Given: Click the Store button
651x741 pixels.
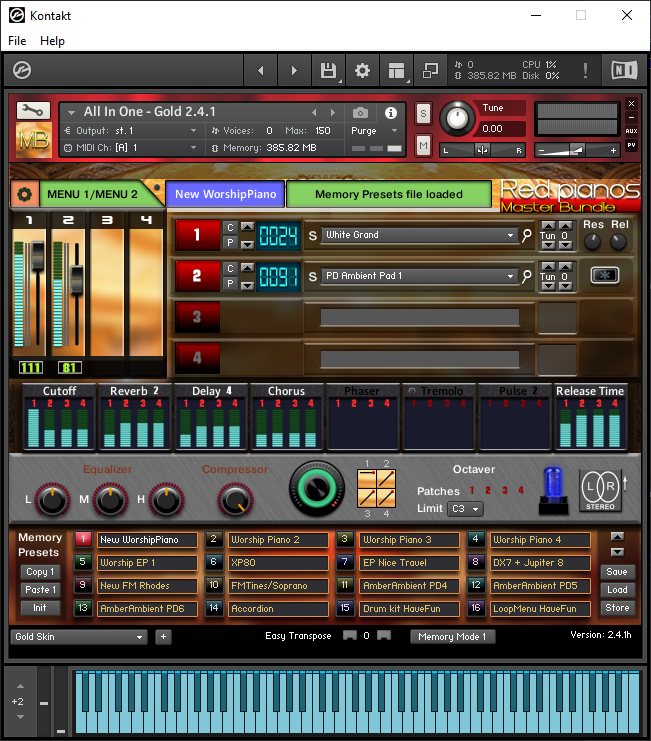Looking at the screenshot, I should coord(617,608).
